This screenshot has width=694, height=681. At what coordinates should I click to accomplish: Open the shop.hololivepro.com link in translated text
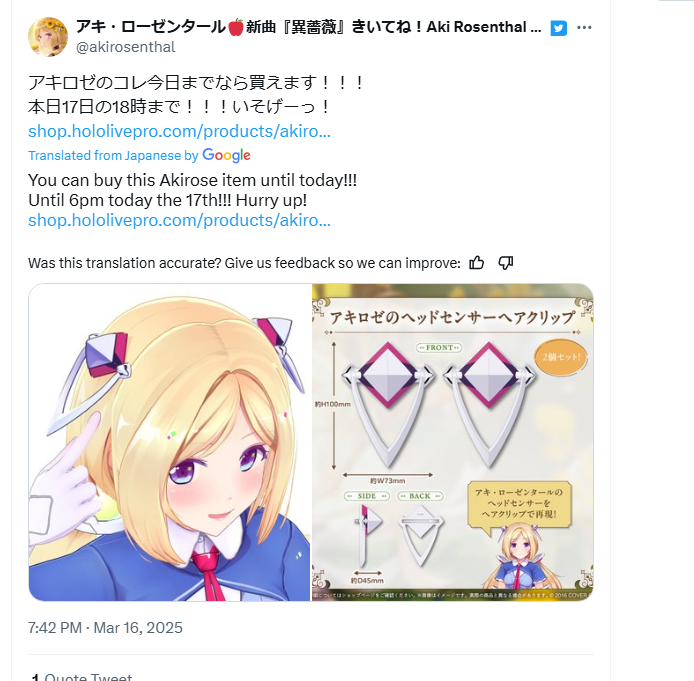179,220
